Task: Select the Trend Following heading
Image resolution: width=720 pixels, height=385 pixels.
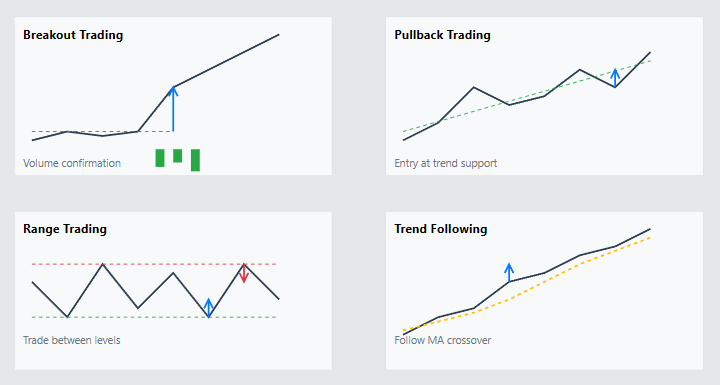Action: [440, 229]
